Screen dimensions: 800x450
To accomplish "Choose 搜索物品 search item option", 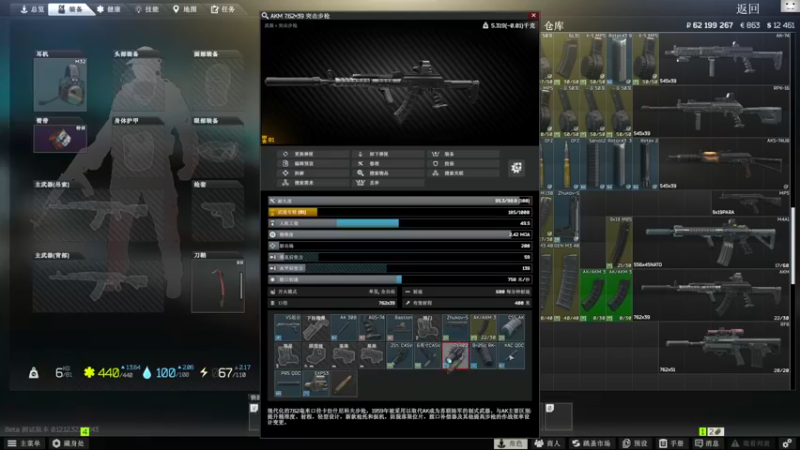I will click(x=388, y=173).
